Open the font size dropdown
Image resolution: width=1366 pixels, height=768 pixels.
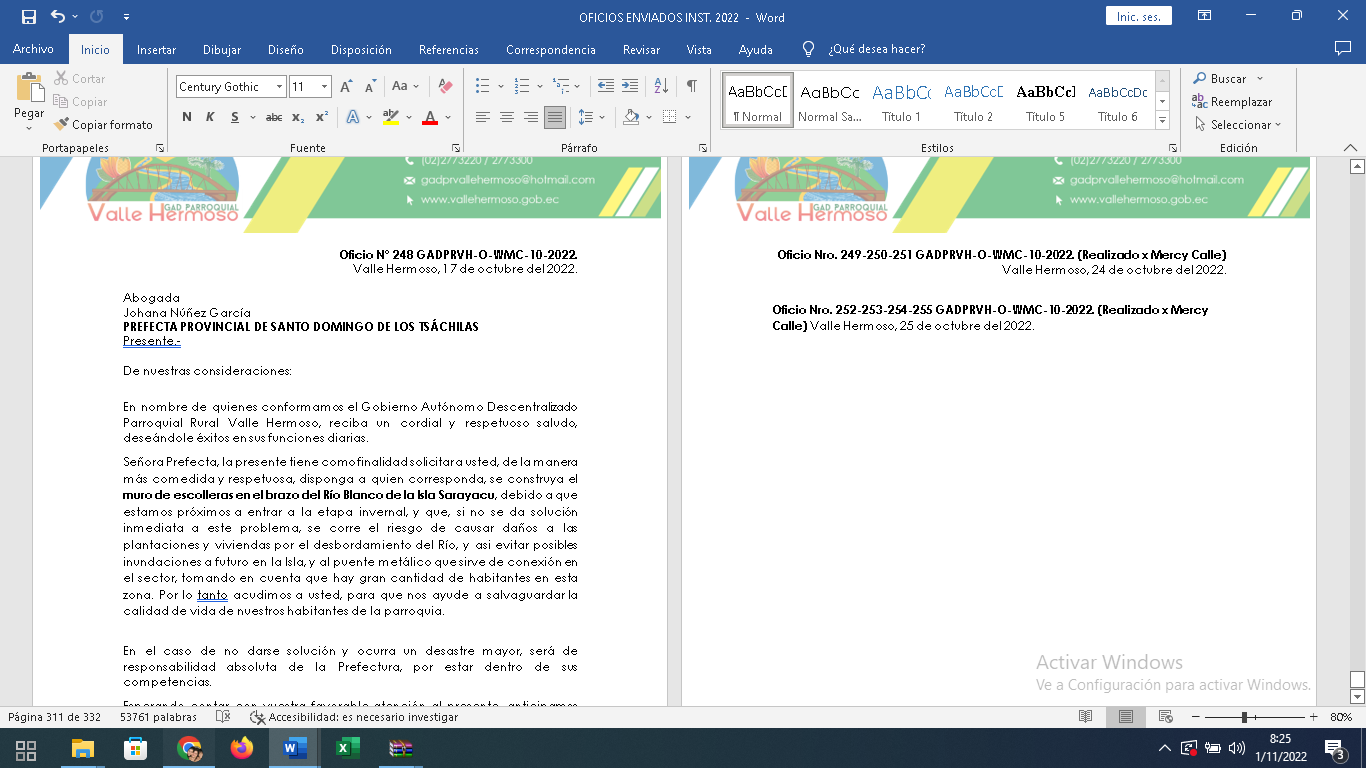[x=324, y=87]
